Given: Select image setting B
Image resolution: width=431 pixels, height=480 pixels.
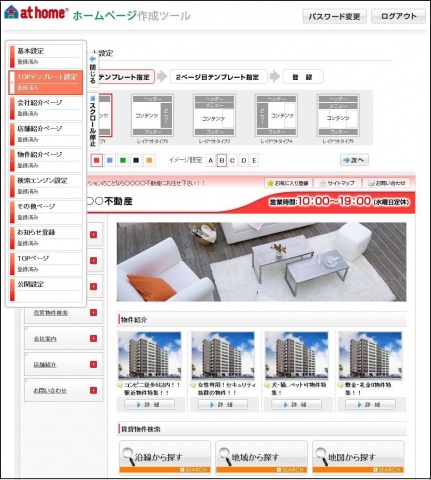Looking at the screenshot, I should 222,161.
